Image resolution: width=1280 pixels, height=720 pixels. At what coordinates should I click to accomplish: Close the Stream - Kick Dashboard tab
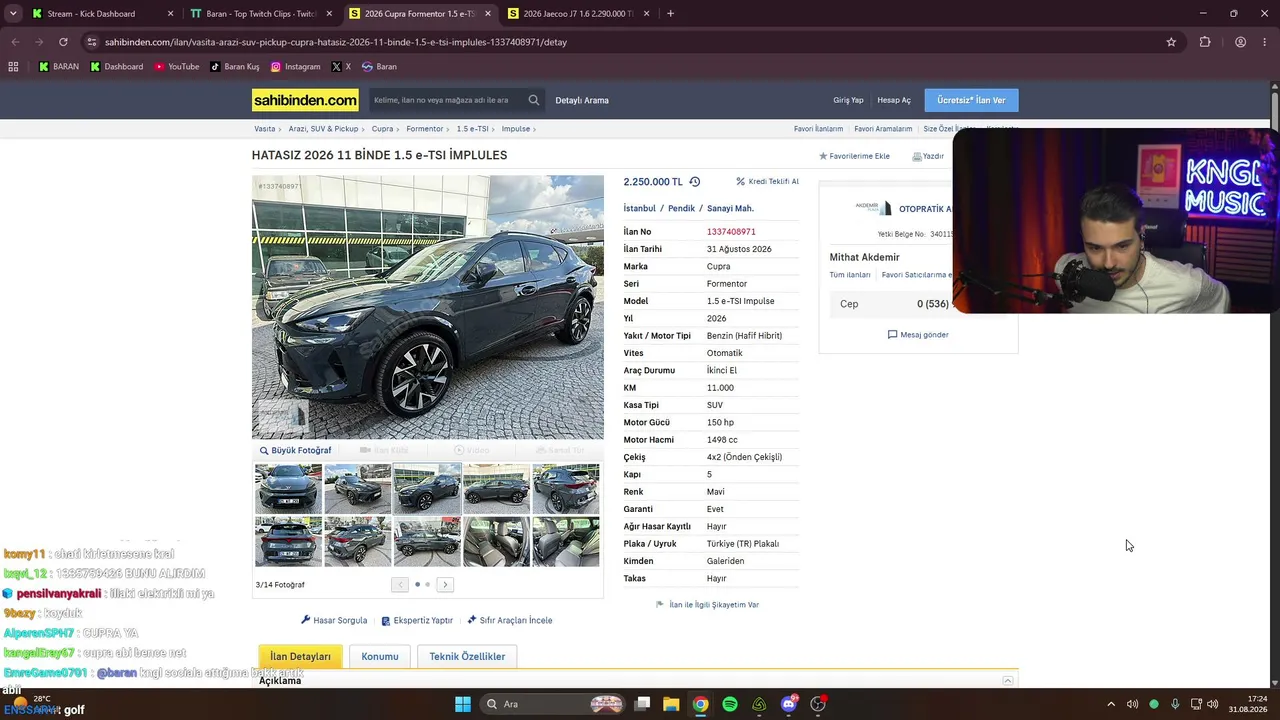pyautogui.click(x=170, y=14)
